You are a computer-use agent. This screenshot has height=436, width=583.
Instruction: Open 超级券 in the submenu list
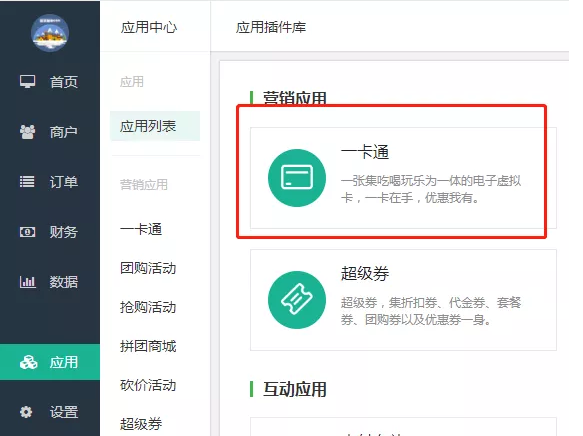coord(141,424)
